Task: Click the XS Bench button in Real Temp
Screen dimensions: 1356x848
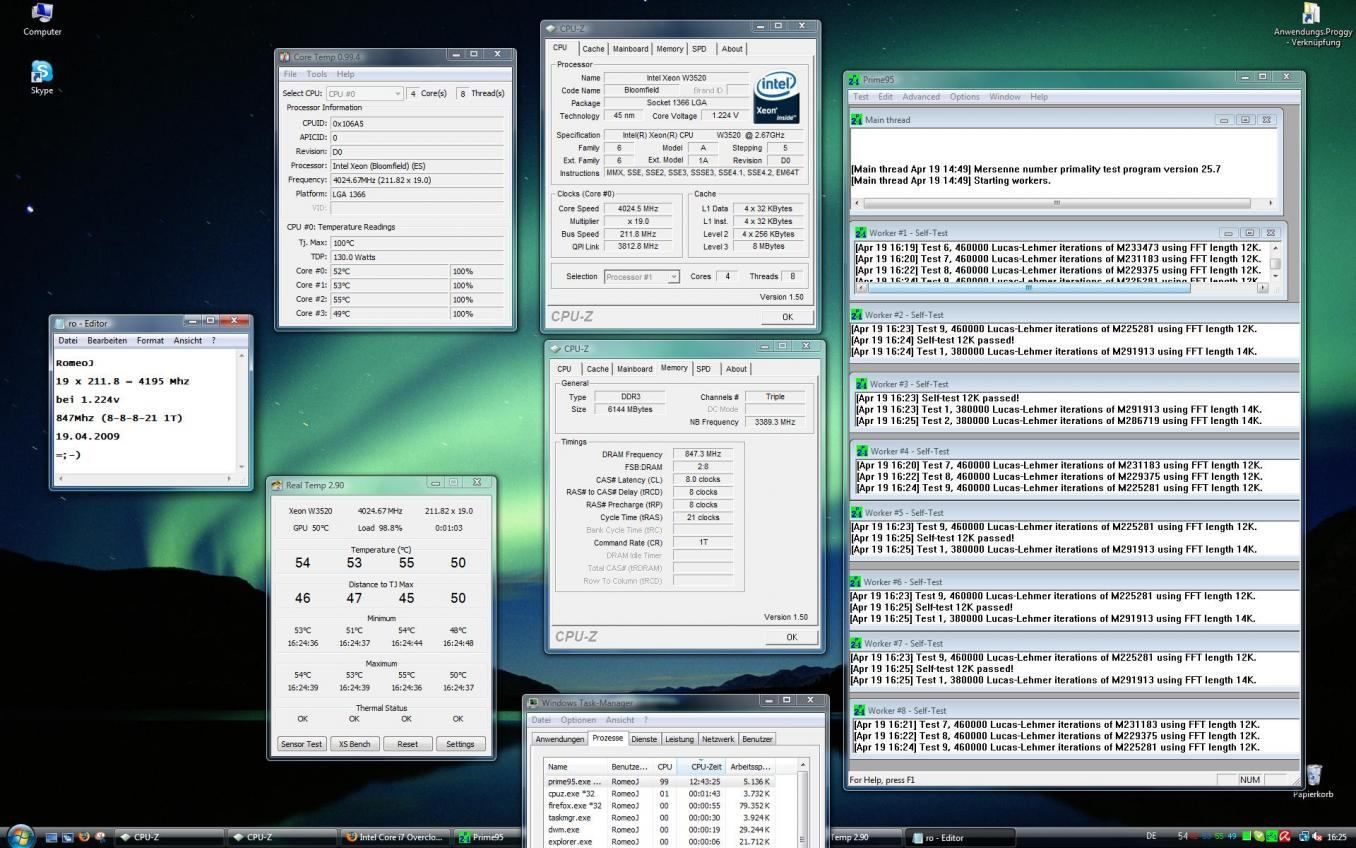Action: pyautogui.click(x=354, y=744)
